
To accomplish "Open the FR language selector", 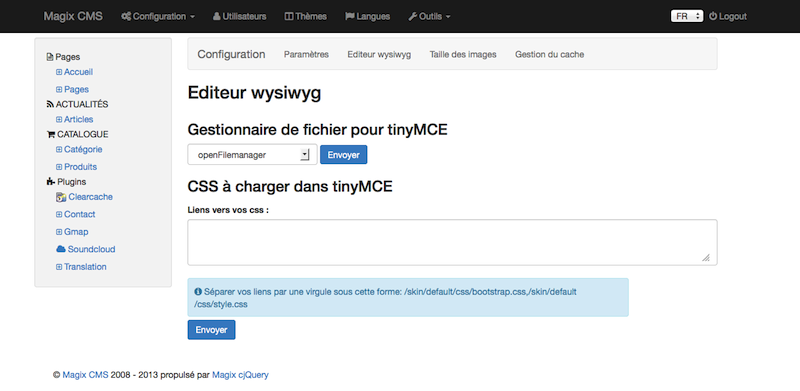I will tap(687, 16).
